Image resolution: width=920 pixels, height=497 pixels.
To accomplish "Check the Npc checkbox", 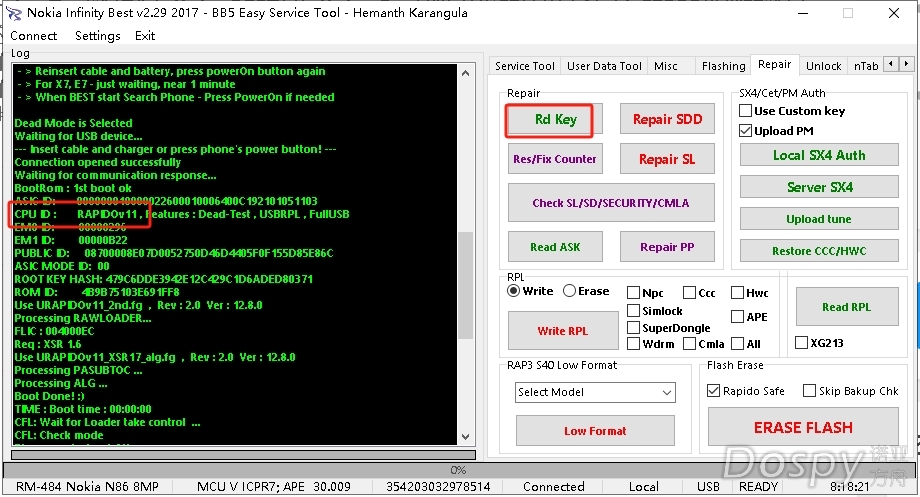I will [x=645, y=293].
